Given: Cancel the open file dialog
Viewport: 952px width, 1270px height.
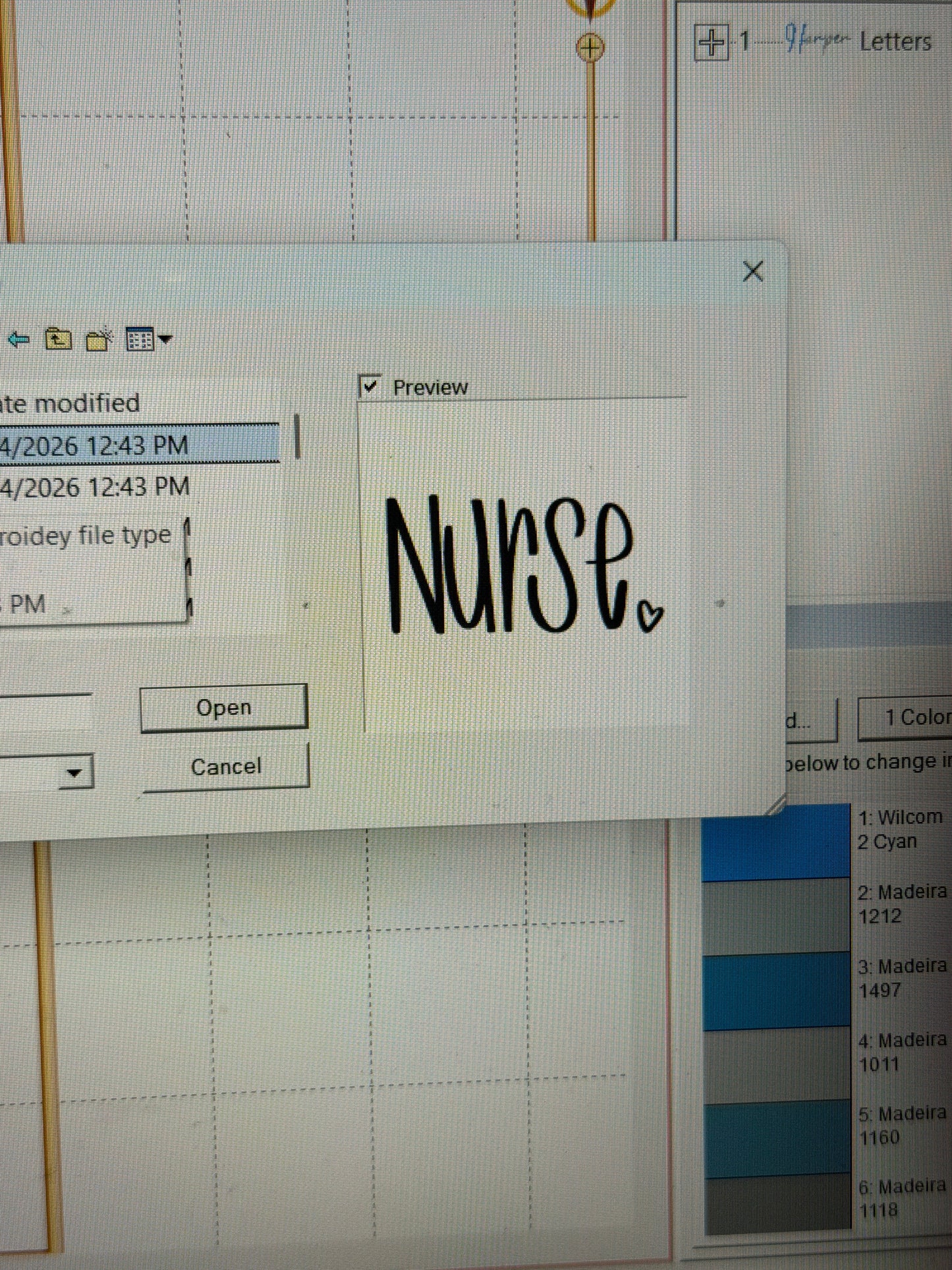Looking at the screenshot, I should [x=226, y=766].
